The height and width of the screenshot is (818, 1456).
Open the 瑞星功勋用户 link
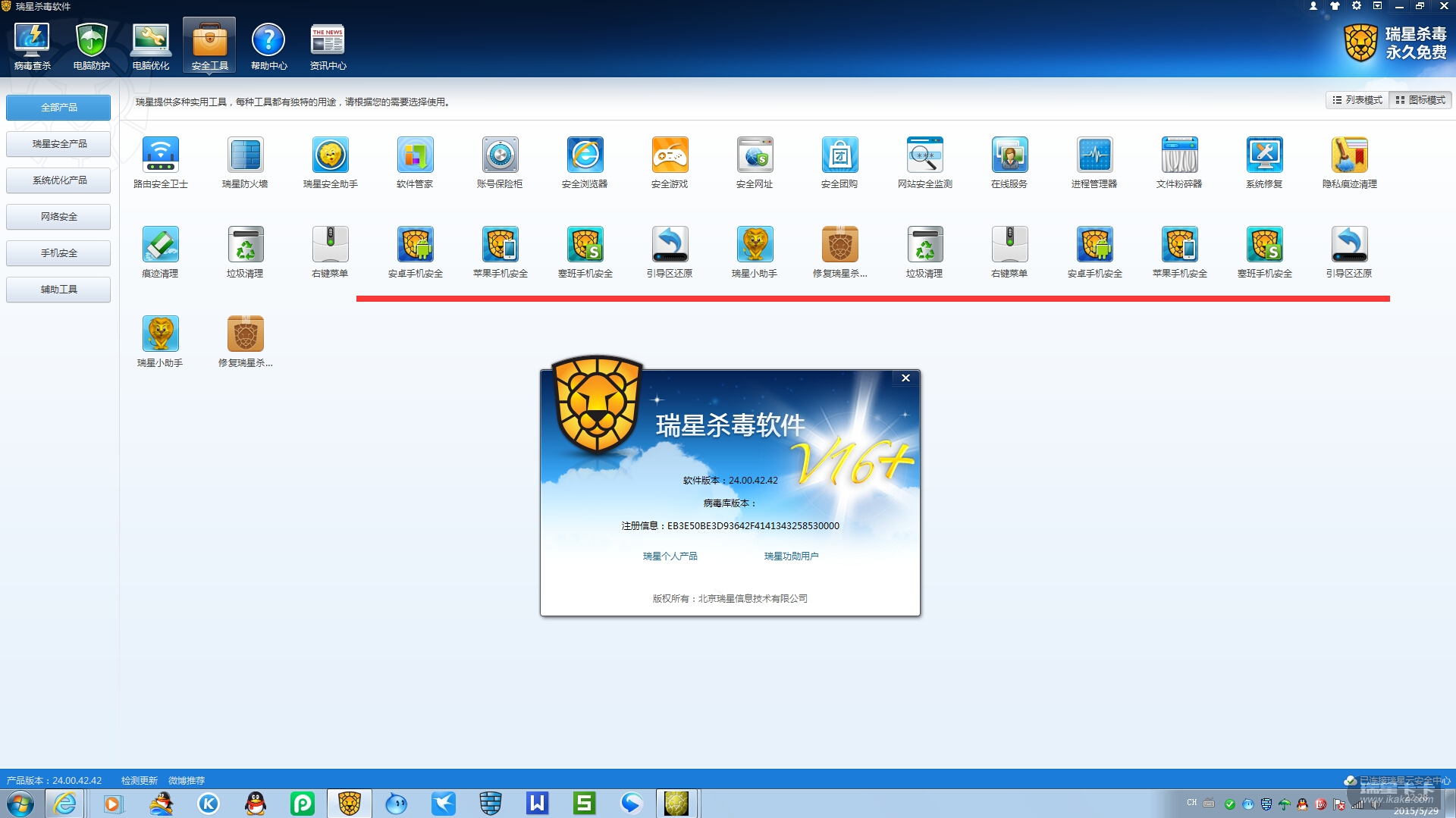(x=791, y=556)
